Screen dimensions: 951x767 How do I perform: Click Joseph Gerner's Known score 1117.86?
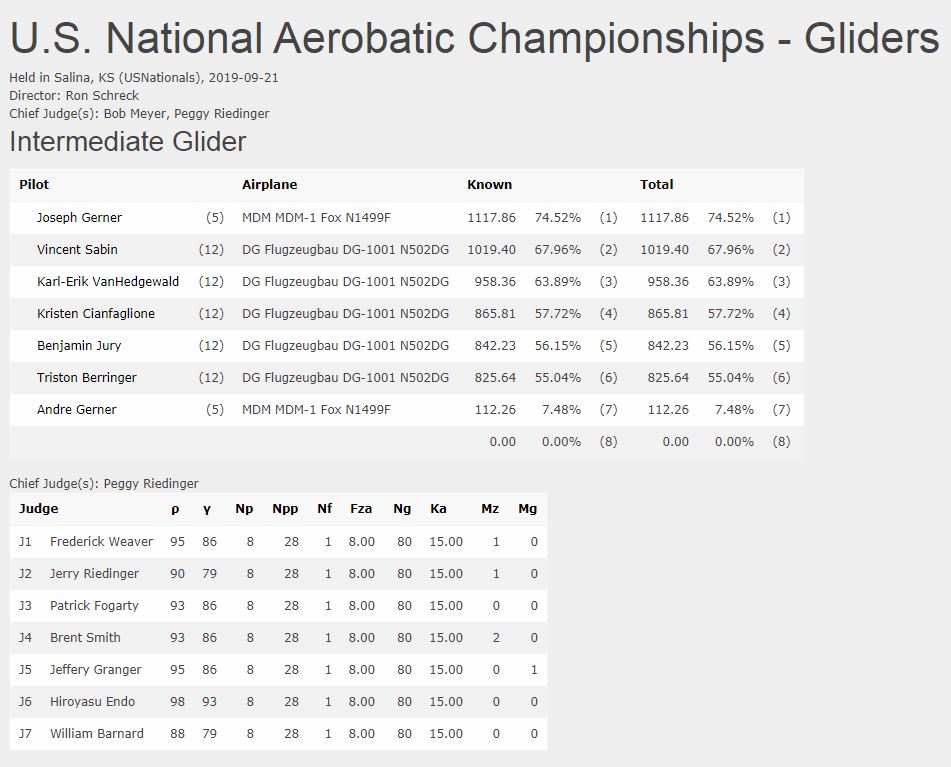tap(491, 218)
